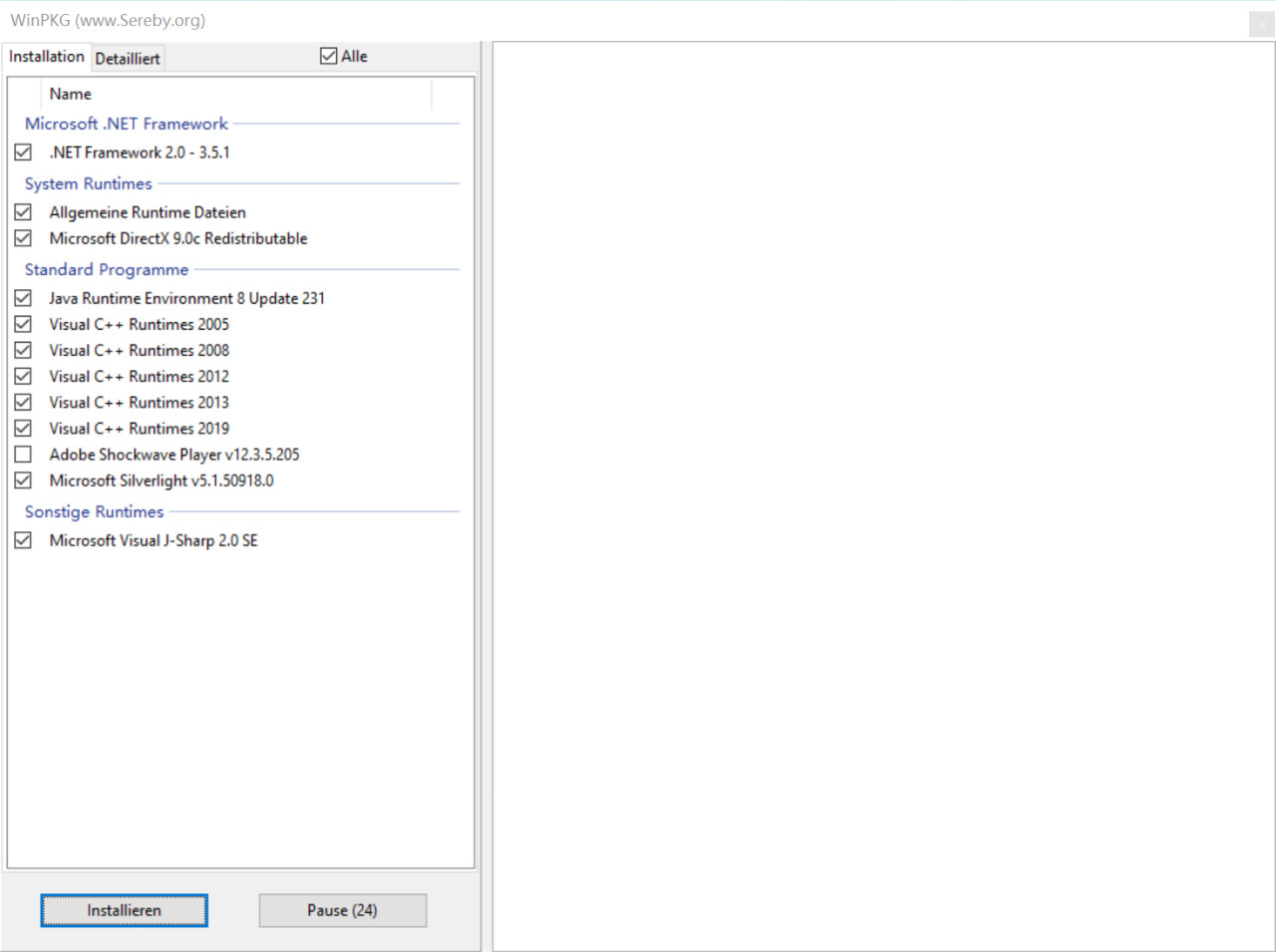Collapse the Microsoft .NET Framework group header
This screenshot has height=952, width=1276.
(127, 124)
